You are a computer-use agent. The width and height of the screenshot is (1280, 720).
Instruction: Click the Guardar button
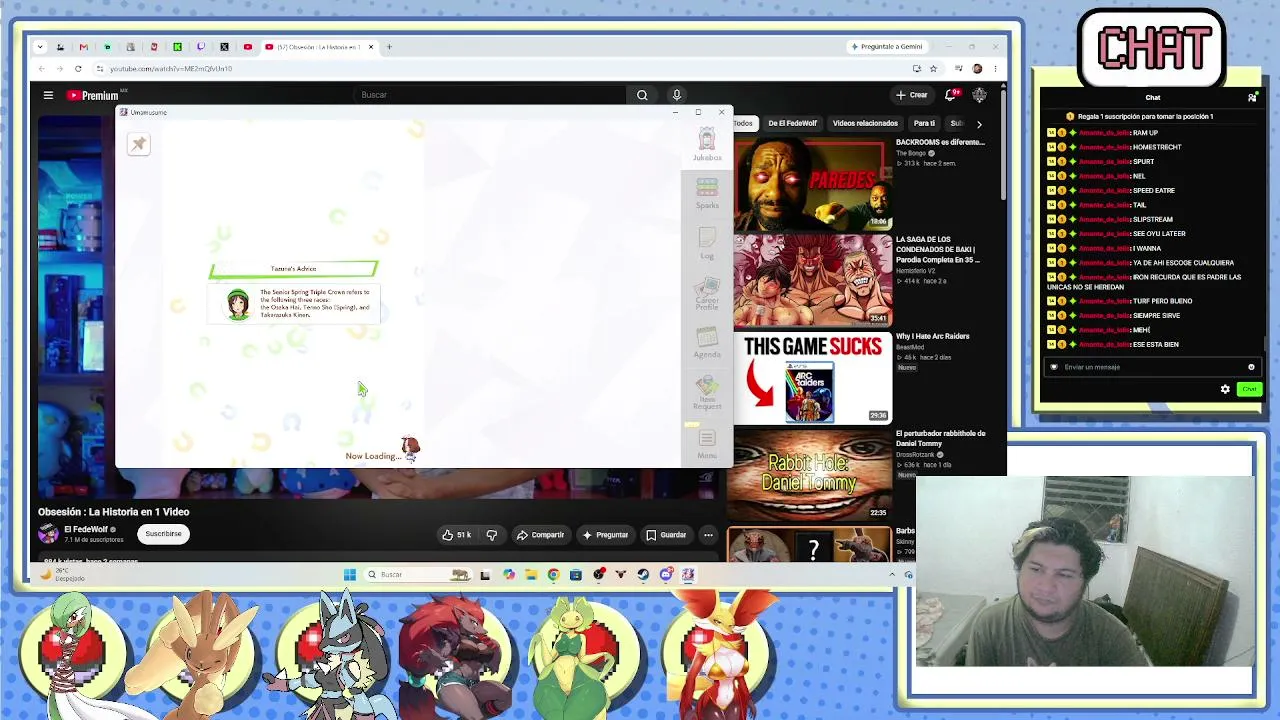click(666, 535)
